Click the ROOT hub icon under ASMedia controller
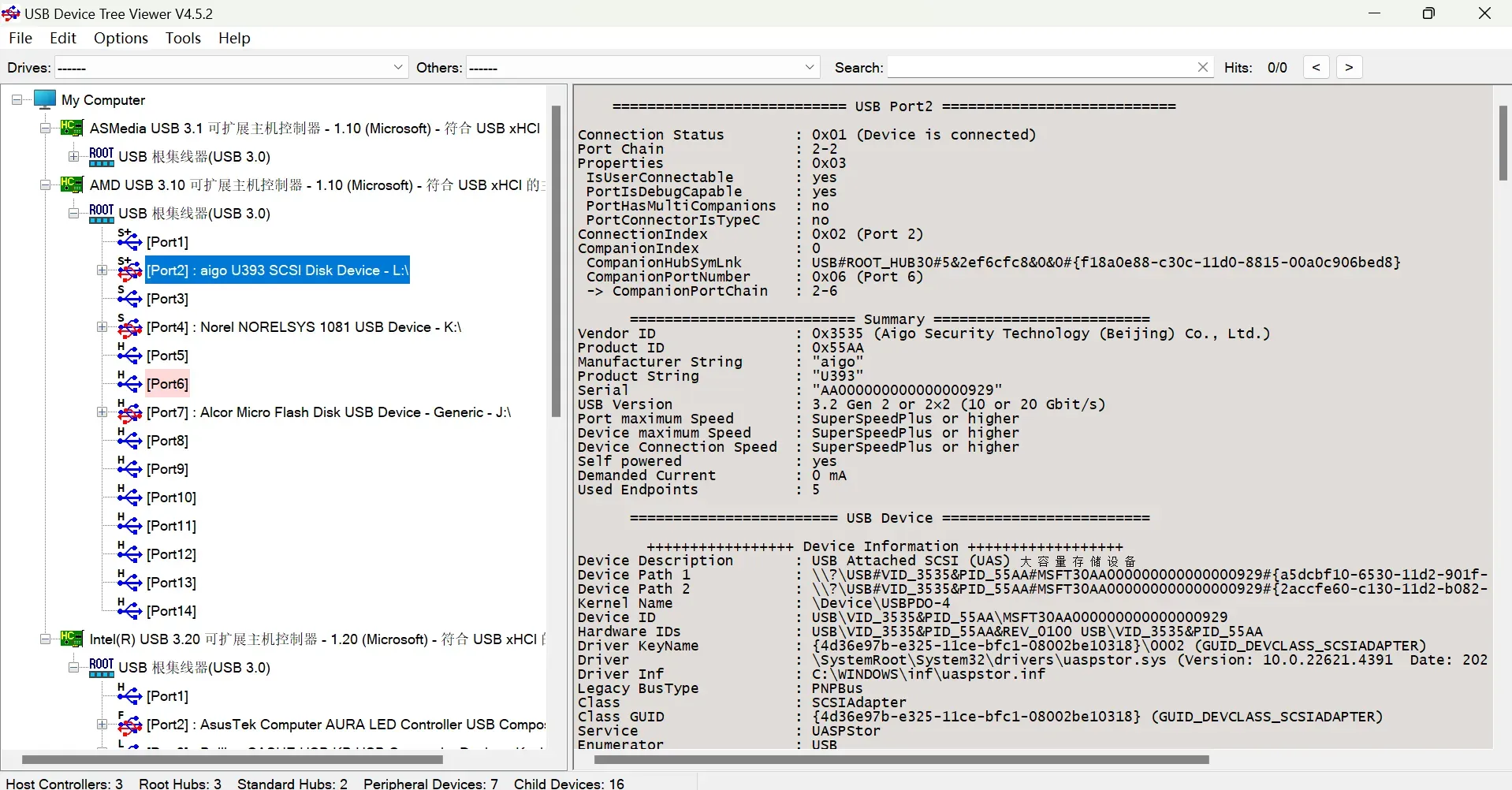1512x790 pixels. [x=101, y=156]
